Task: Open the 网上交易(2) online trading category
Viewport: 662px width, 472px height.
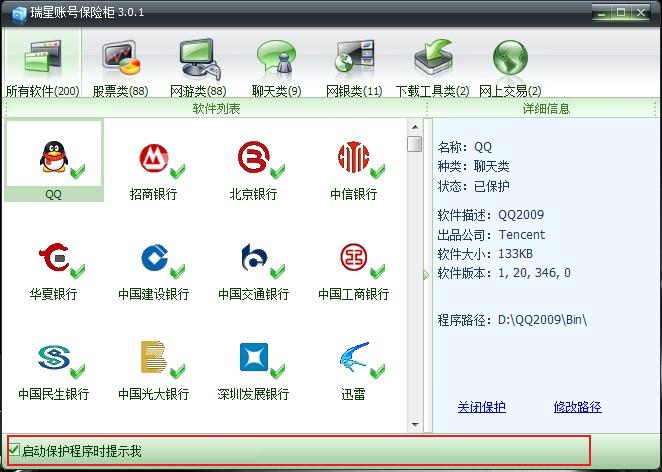Action: [510, 69]
